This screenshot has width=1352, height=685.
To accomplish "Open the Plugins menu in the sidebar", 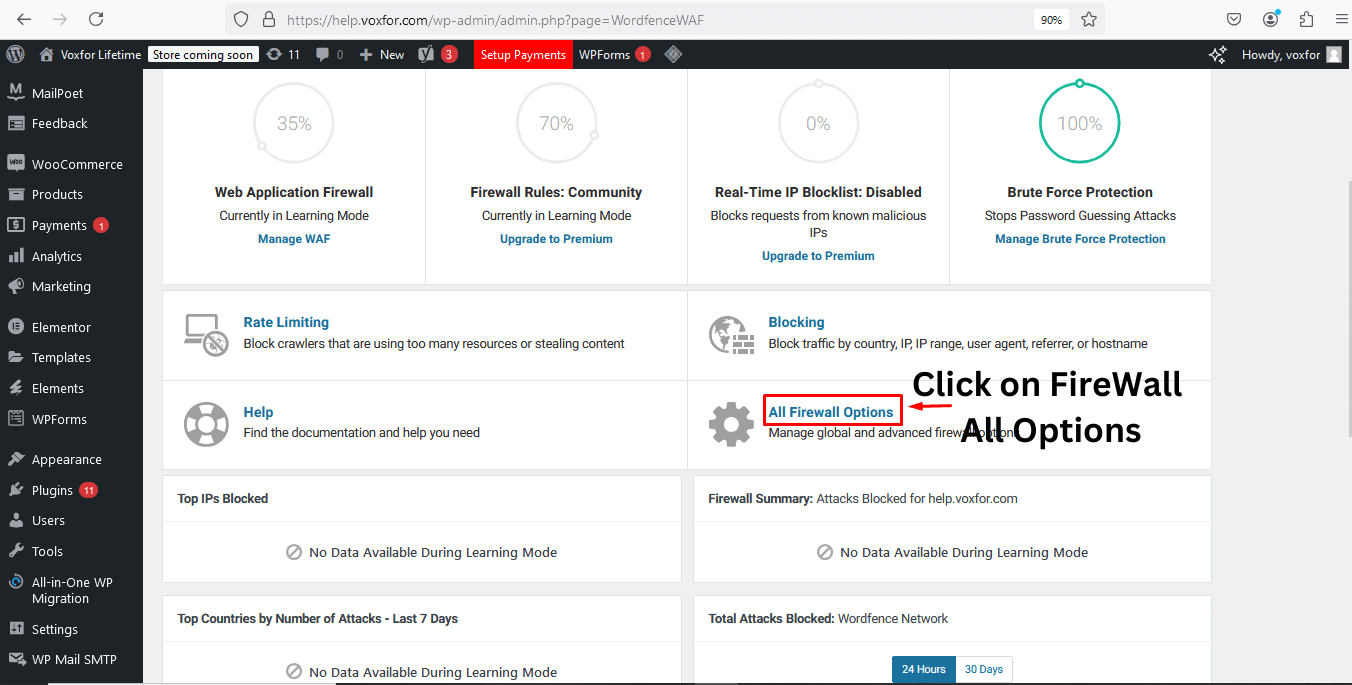I will (x=52, y=489).
